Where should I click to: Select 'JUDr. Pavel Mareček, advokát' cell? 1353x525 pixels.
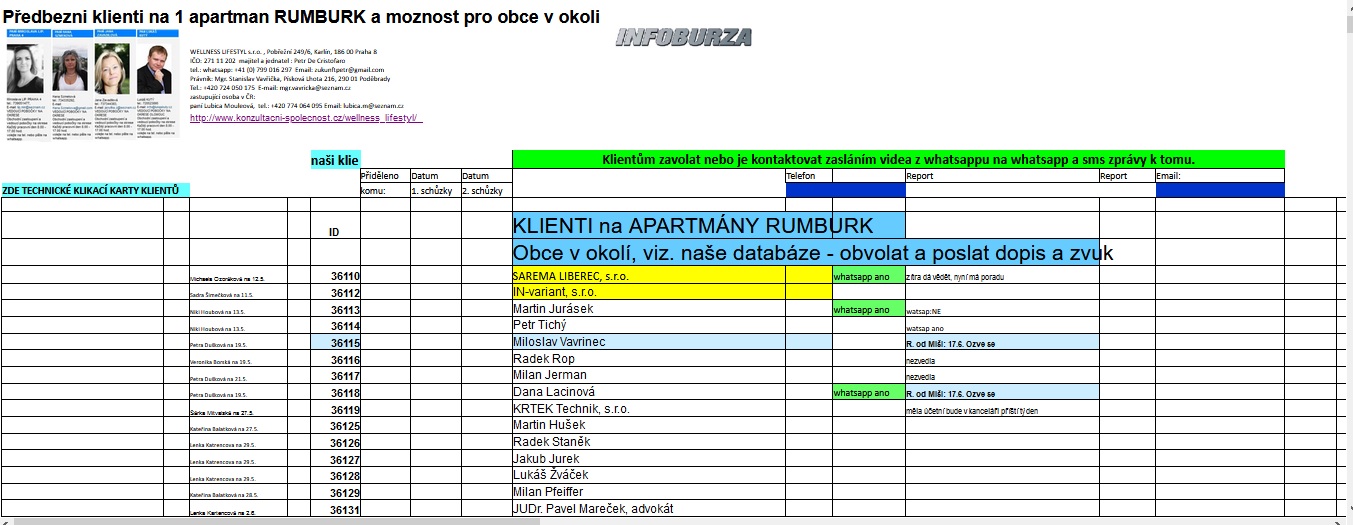tap(649, 509)
